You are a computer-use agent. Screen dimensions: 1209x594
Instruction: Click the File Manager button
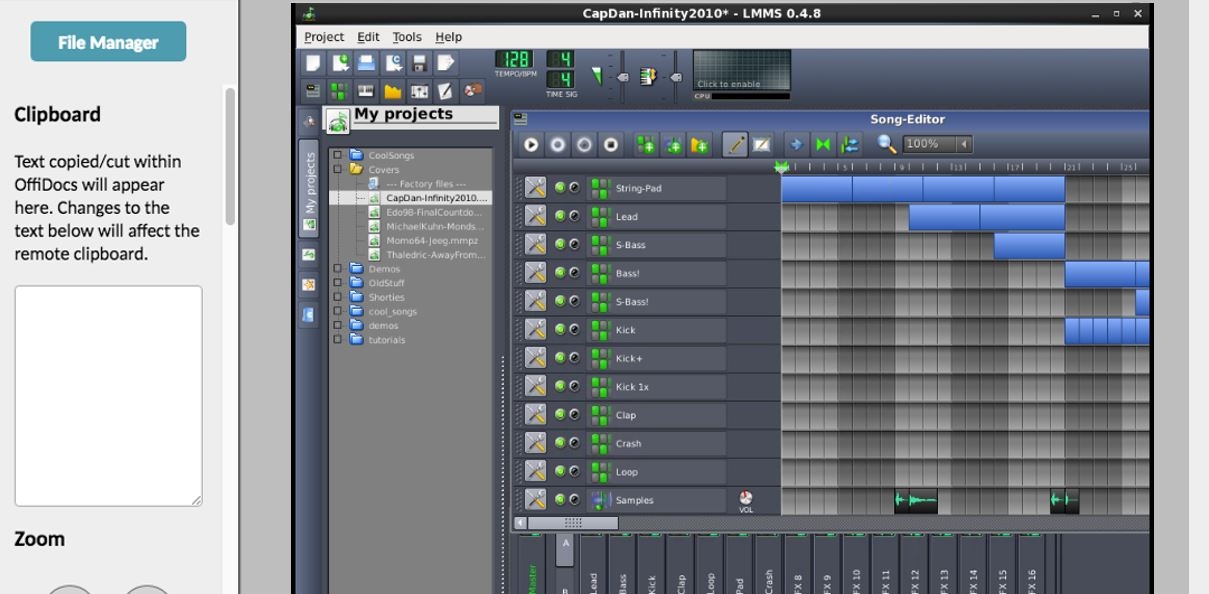pos(108,42)
